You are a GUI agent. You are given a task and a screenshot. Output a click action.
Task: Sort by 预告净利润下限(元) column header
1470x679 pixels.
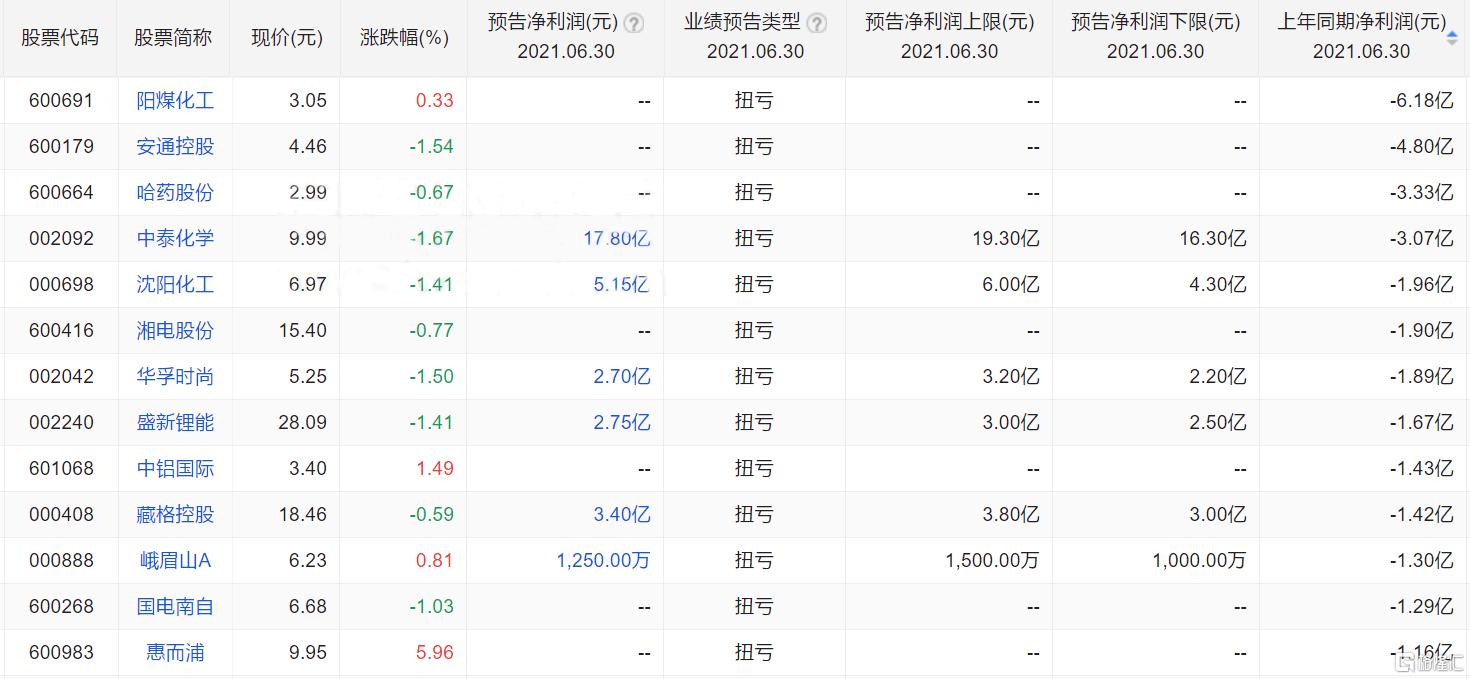1155,22
